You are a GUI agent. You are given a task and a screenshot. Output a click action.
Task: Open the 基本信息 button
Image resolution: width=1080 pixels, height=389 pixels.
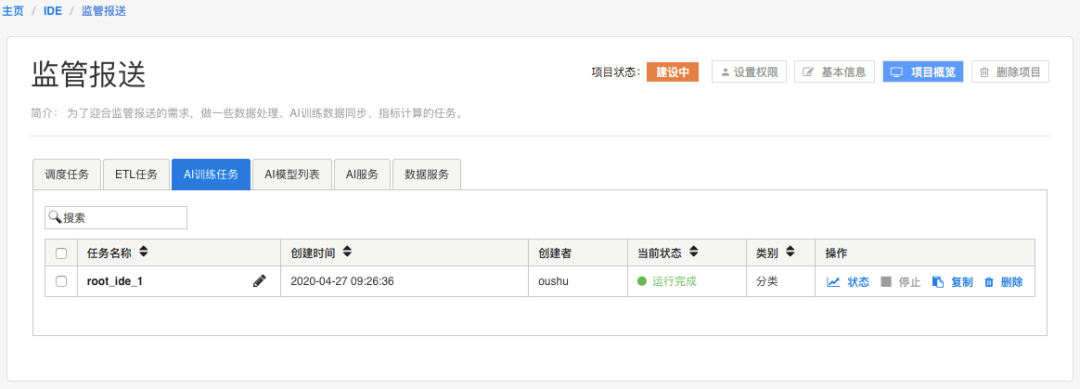835,72
